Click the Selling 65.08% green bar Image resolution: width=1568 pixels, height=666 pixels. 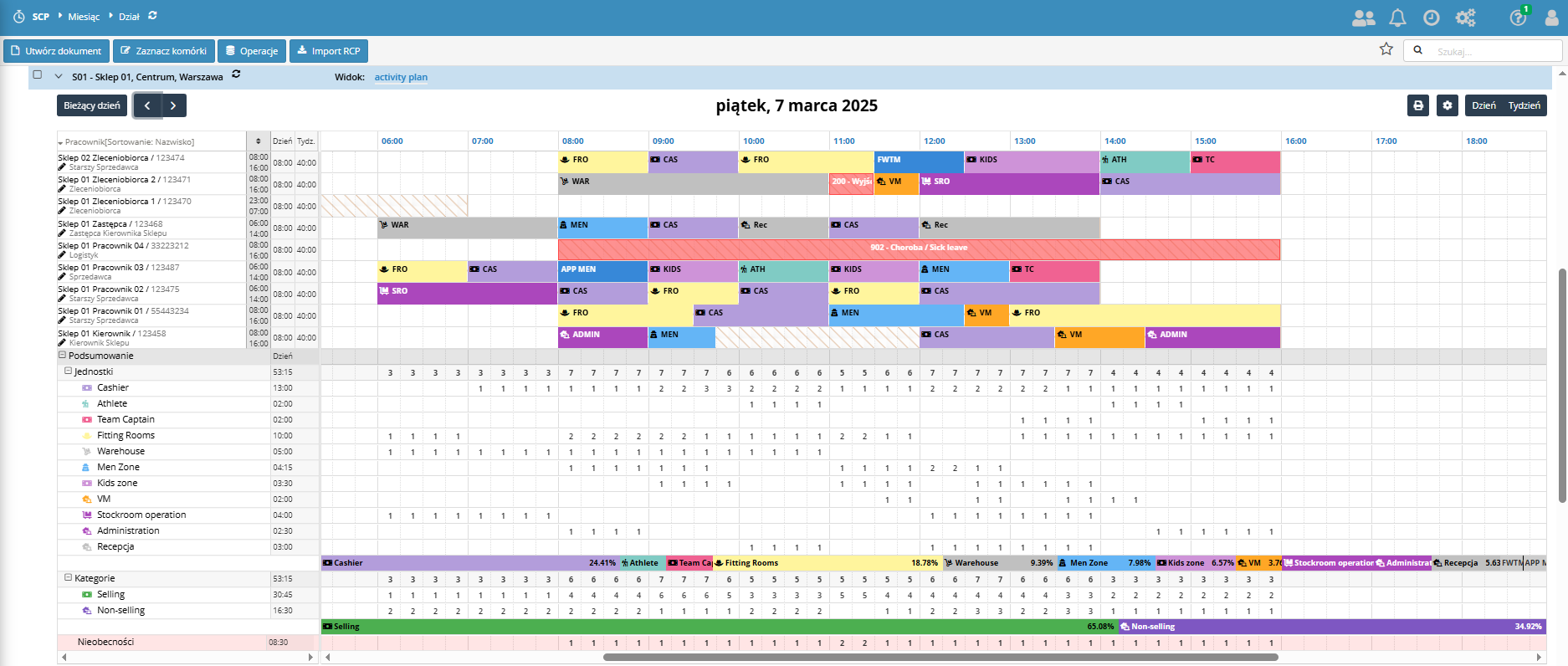[719, 627]
